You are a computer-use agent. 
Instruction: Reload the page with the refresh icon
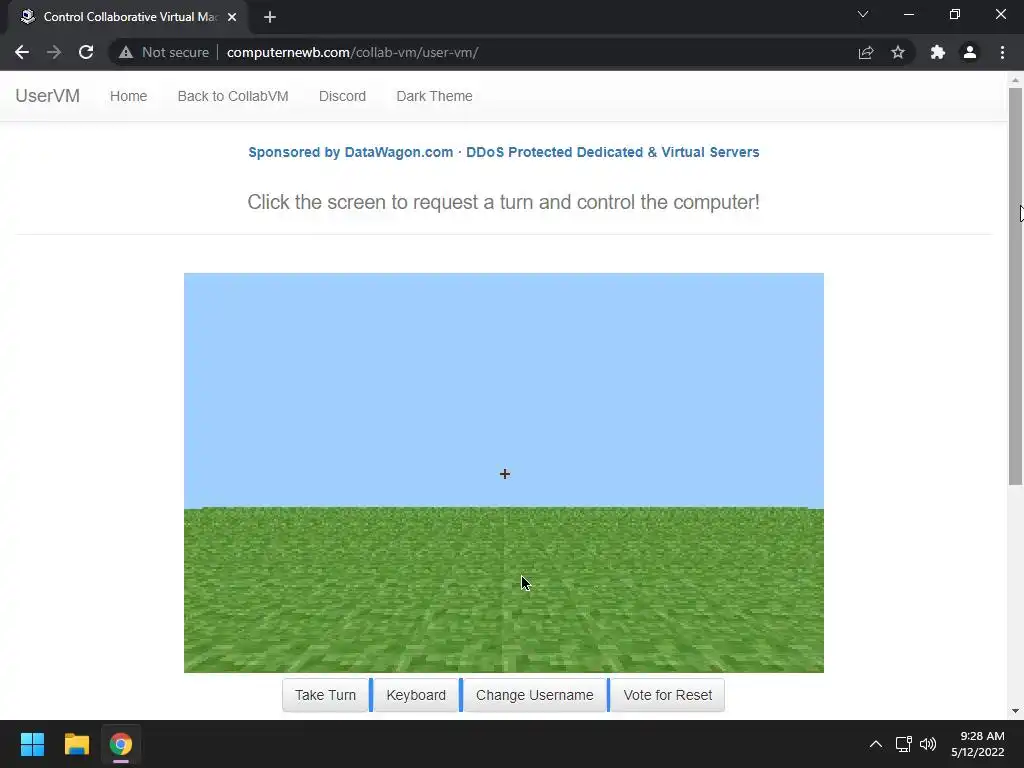pyautogui.click(x=86, y=52)
